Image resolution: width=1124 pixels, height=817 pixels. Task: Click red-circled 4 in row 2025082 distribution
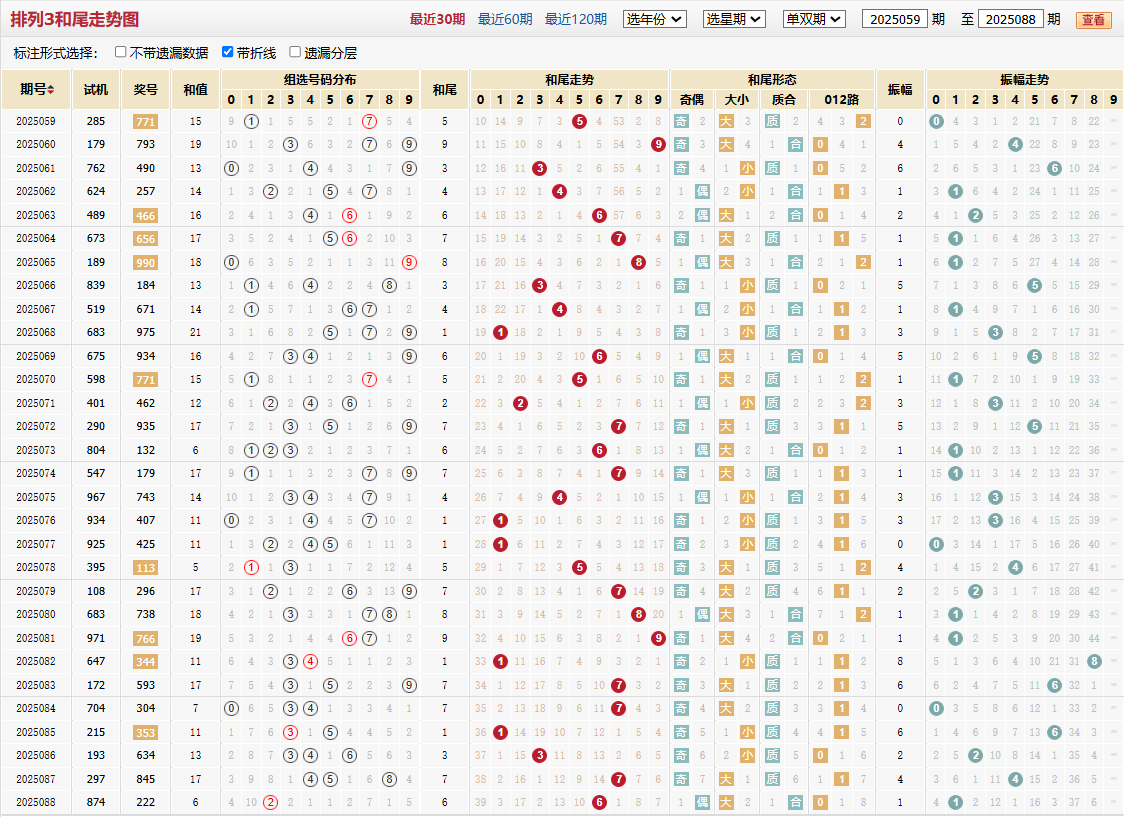click(310, 661)
